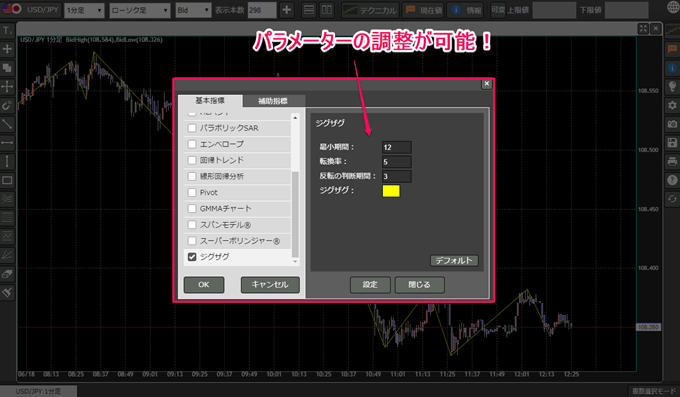
Task: Click the OK button
Action: tap(204, 285)
